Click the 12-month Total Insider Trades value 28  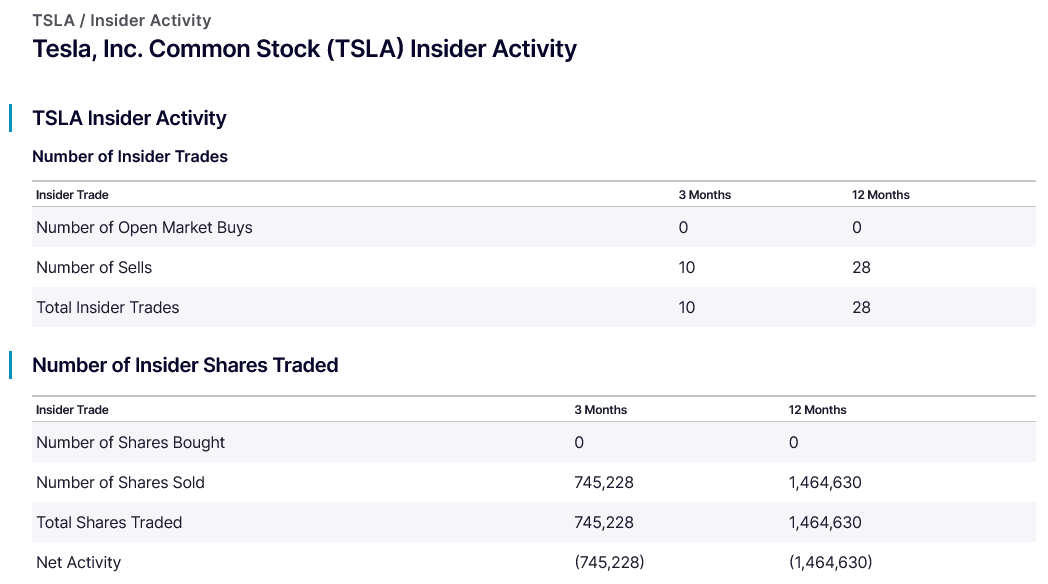point(861,307)
